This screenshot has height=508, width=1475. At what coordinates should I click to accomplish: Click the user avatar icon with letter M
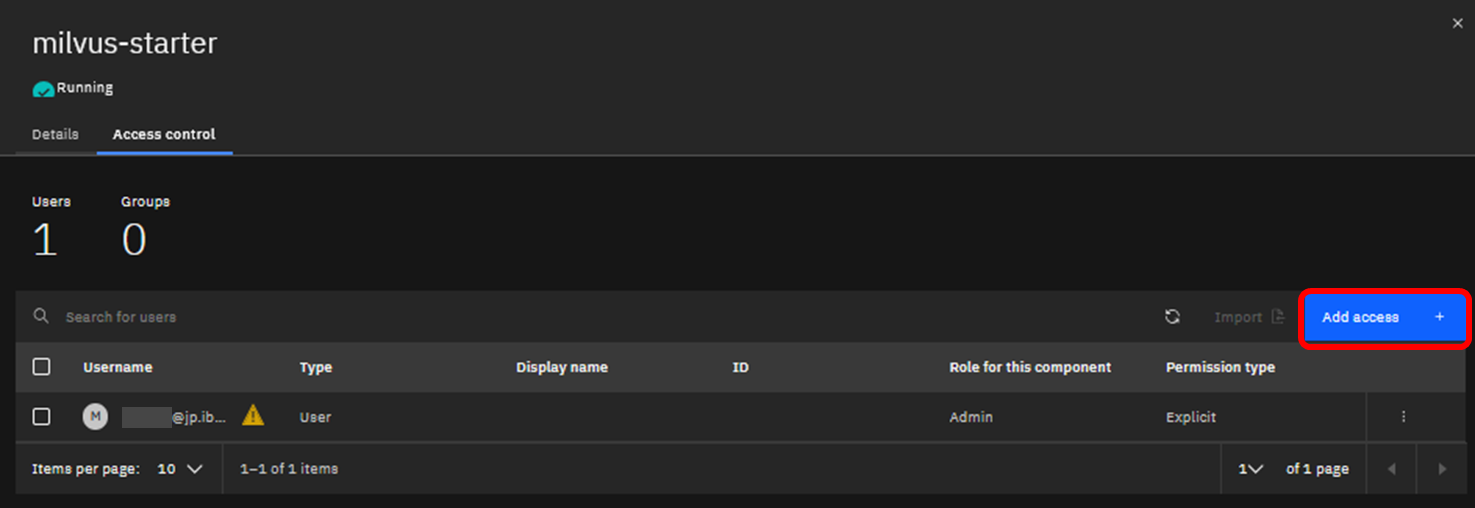tap(95, 417)
